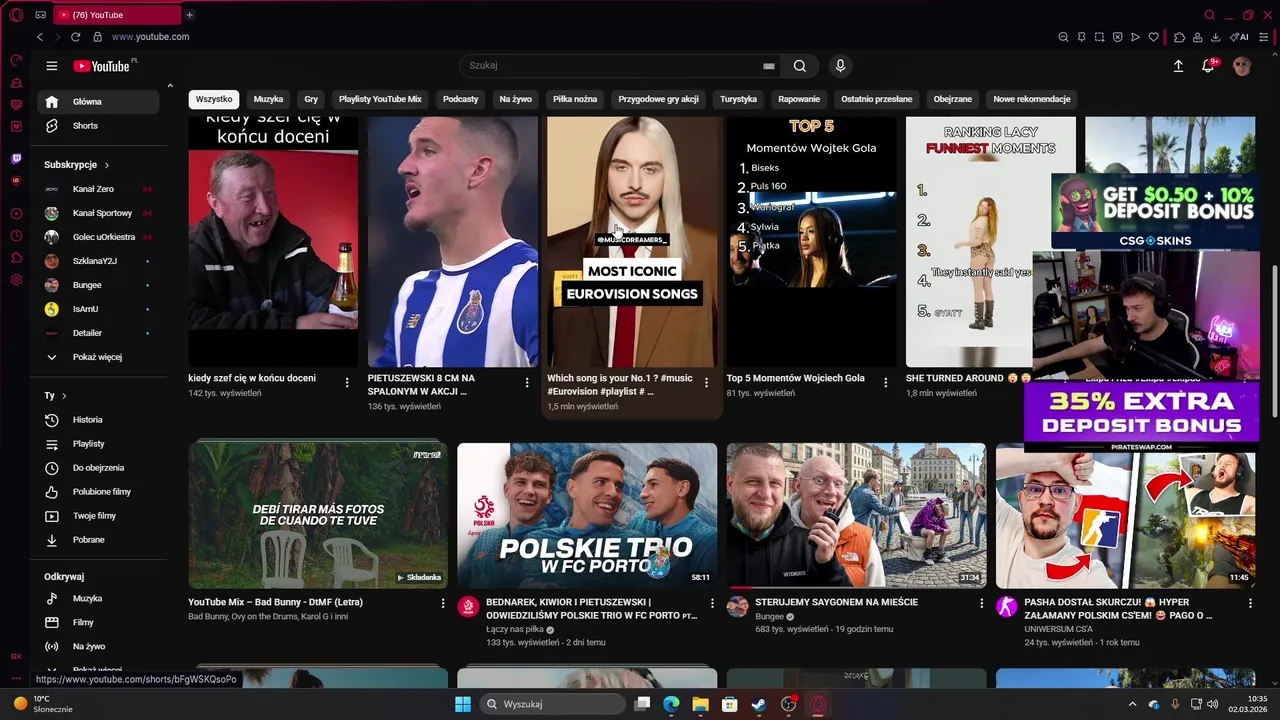Start a voice search with the microphone

pyautogui.click(x=840, y=66)
